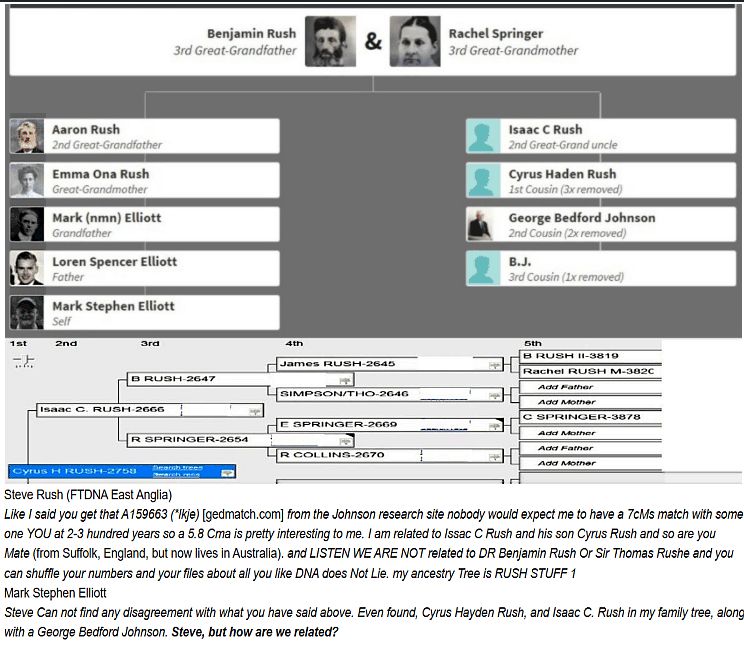Open Aaron Rush's profile photo
The image size is (744, 646).
click(x=27, y=136)
